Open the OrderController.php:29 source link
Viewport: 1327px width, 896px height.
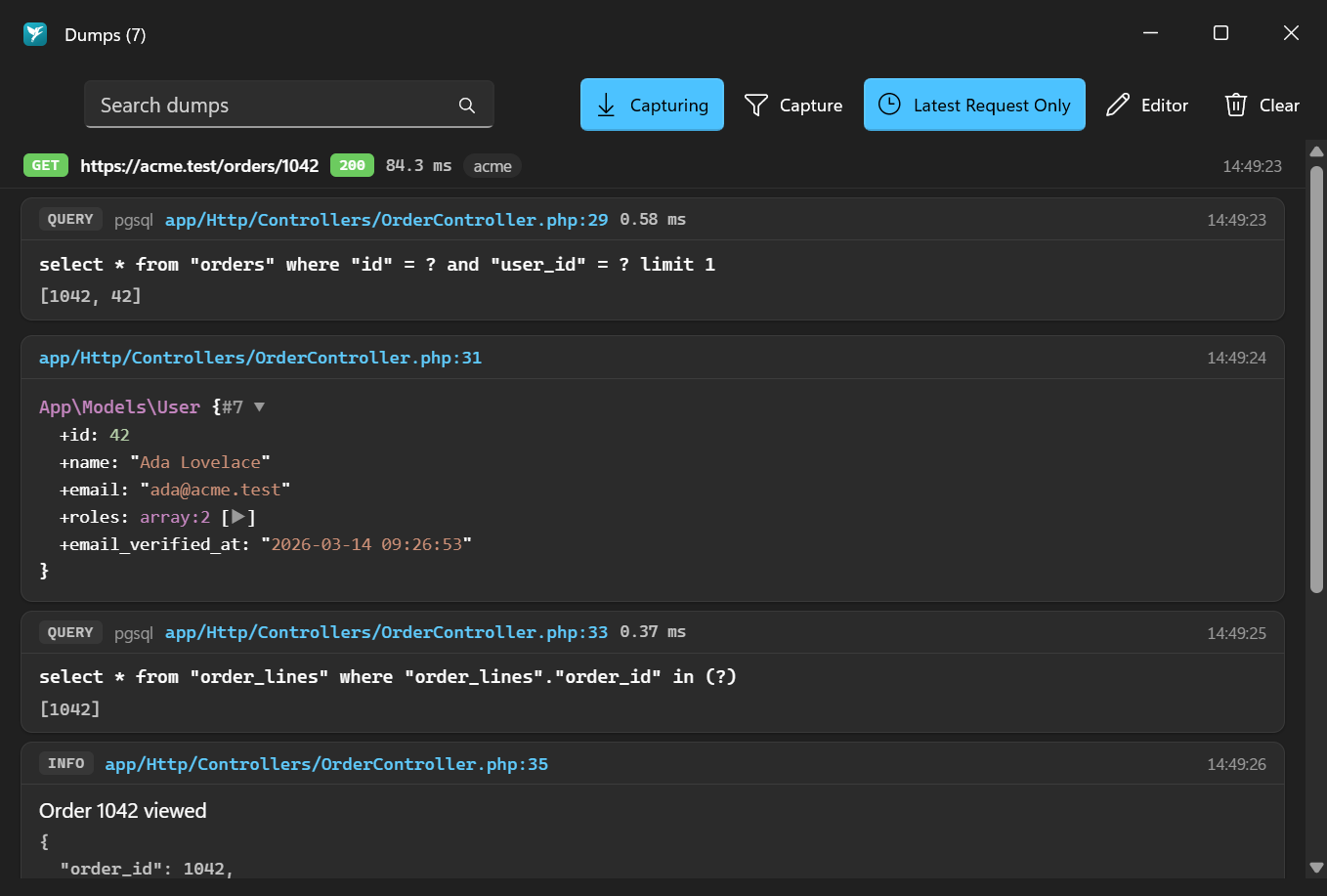386,220
